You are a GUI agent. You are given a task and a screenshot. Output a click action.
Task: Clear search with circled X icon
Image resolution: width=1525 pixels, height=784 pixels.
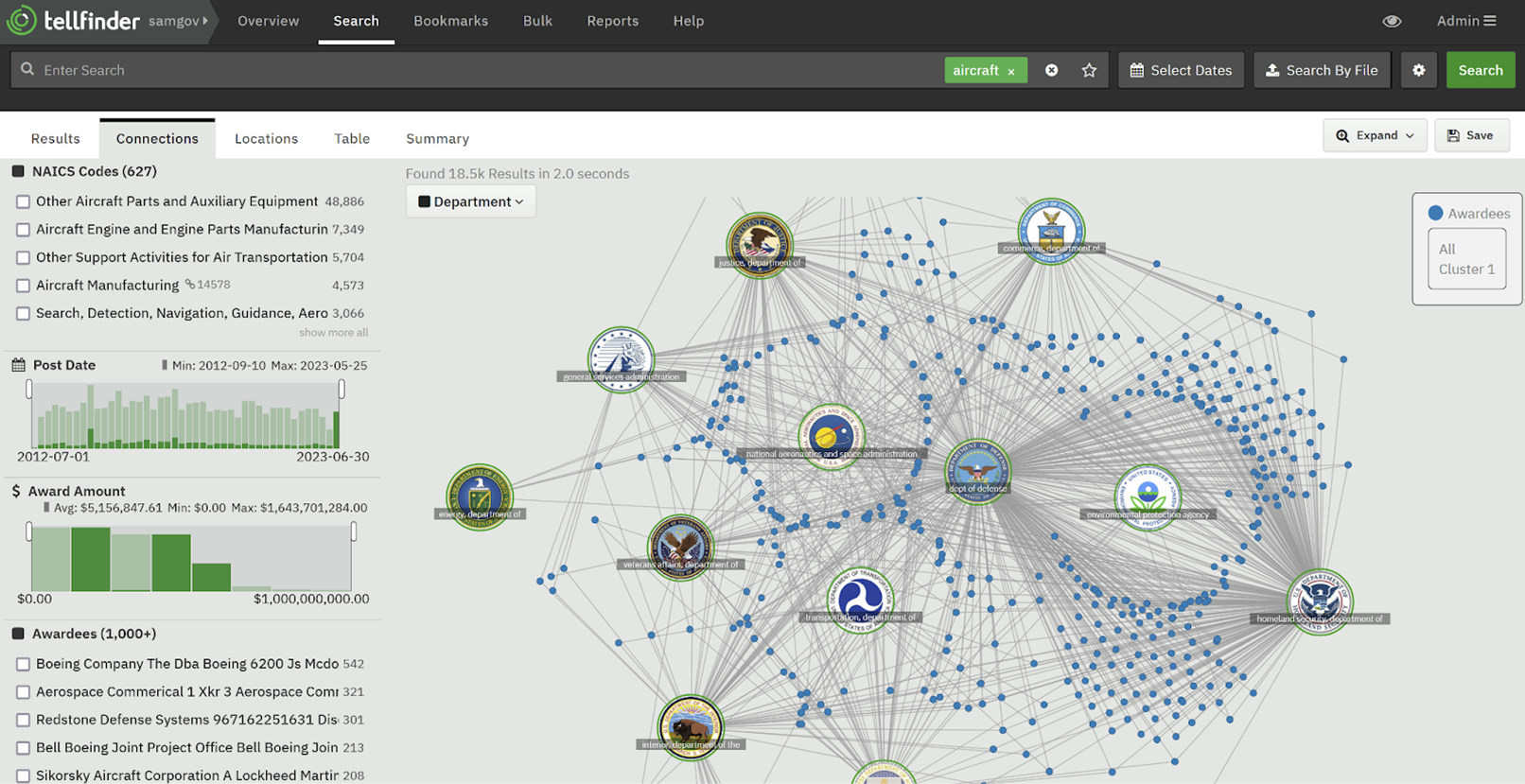[1051, 70]
